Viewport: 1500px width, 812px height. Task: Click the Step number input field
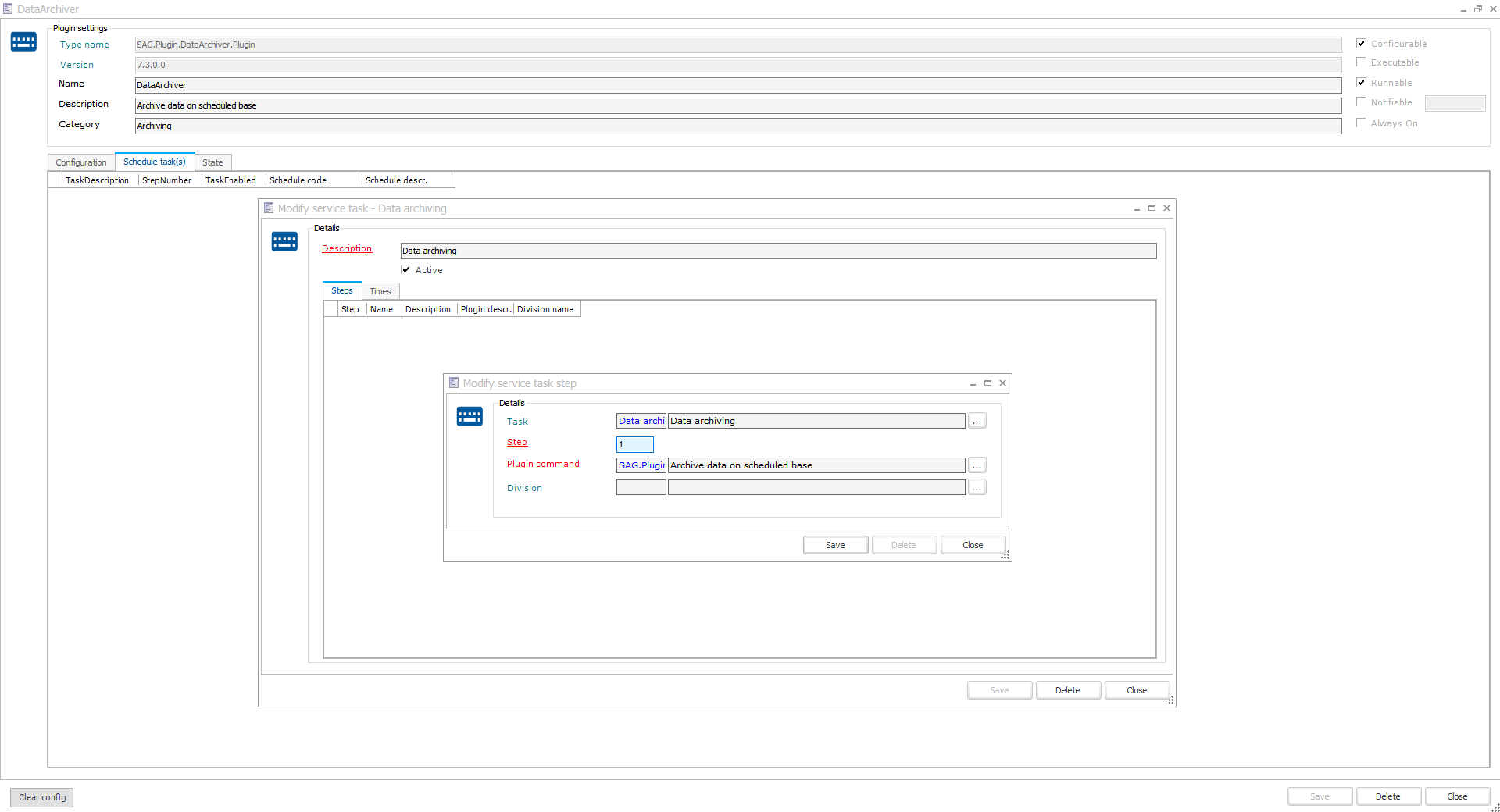pyautogui.click(x=634, y=445)
